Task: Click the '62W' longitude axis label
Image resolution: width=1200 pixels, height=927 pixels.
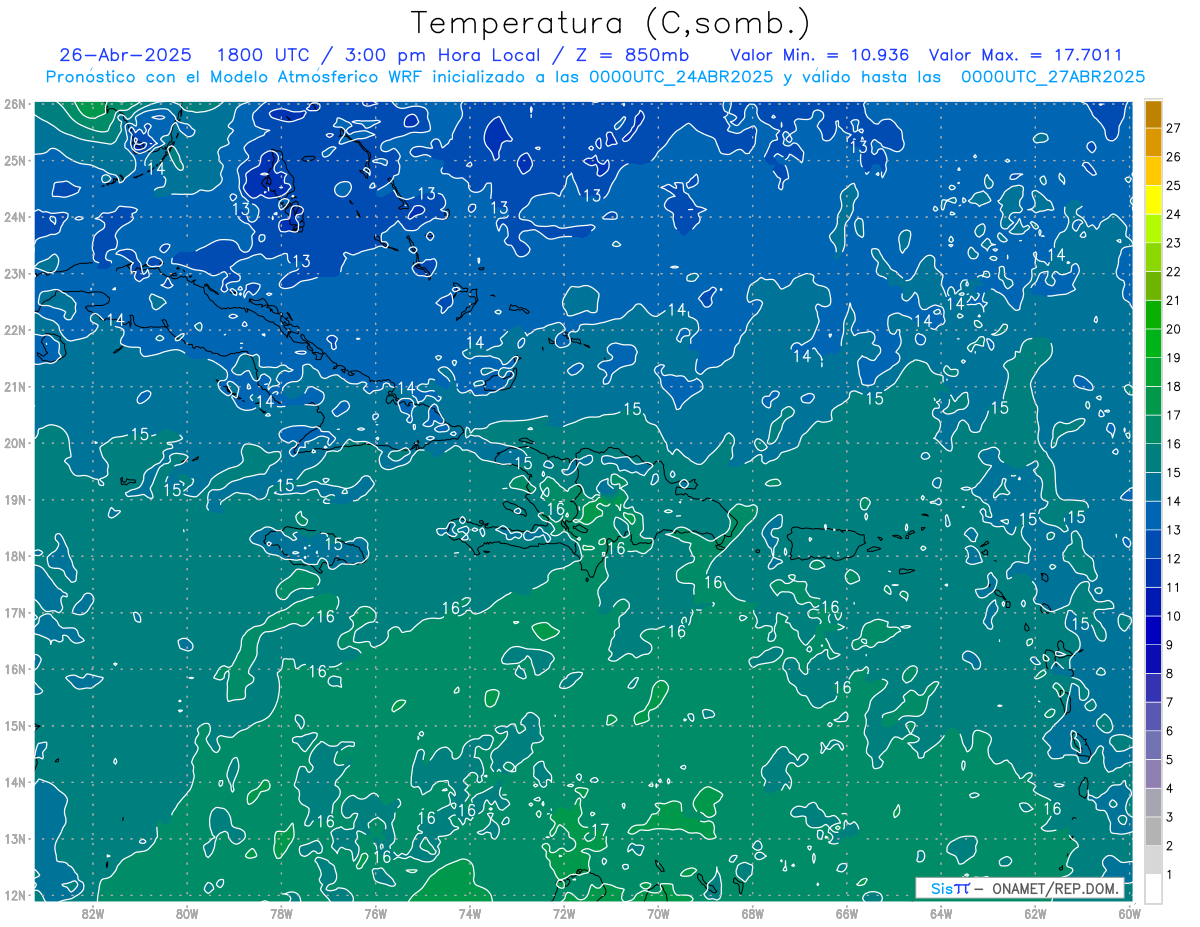Action: point(1035,913)
